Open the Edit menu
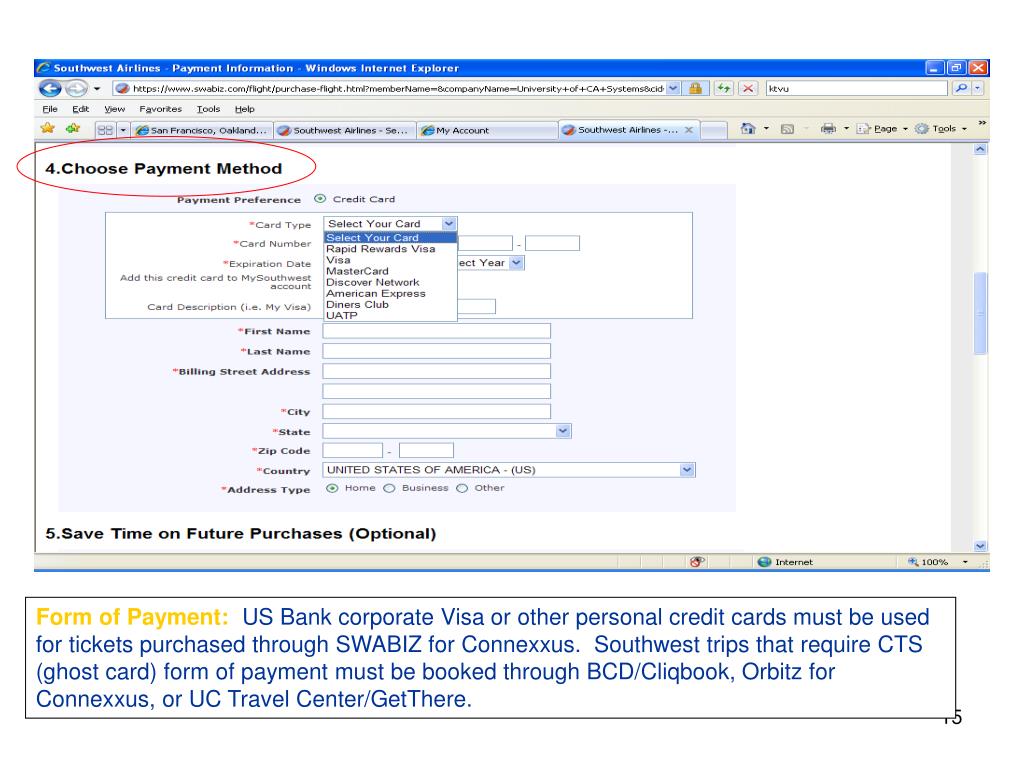1024x768 pixels. point(80,109)
